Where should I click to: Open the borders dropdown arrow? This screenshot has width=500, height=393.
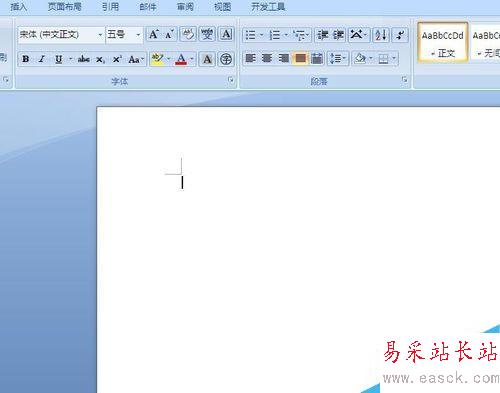coord(394,59)
